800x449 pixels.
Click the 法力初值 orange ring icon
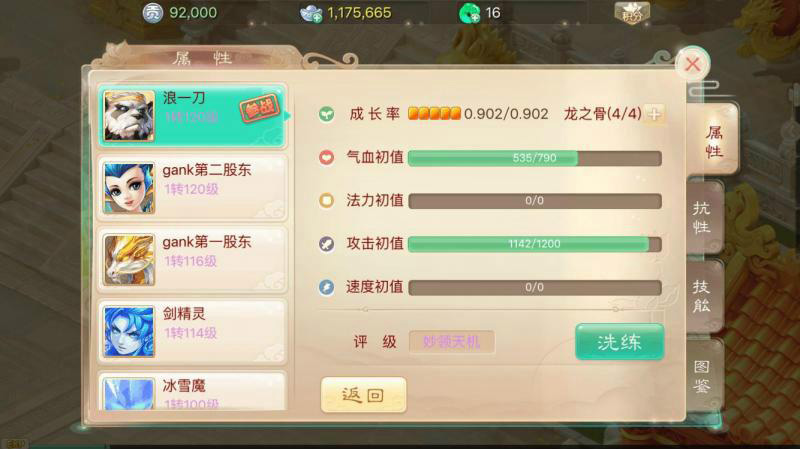click(327, 201)
